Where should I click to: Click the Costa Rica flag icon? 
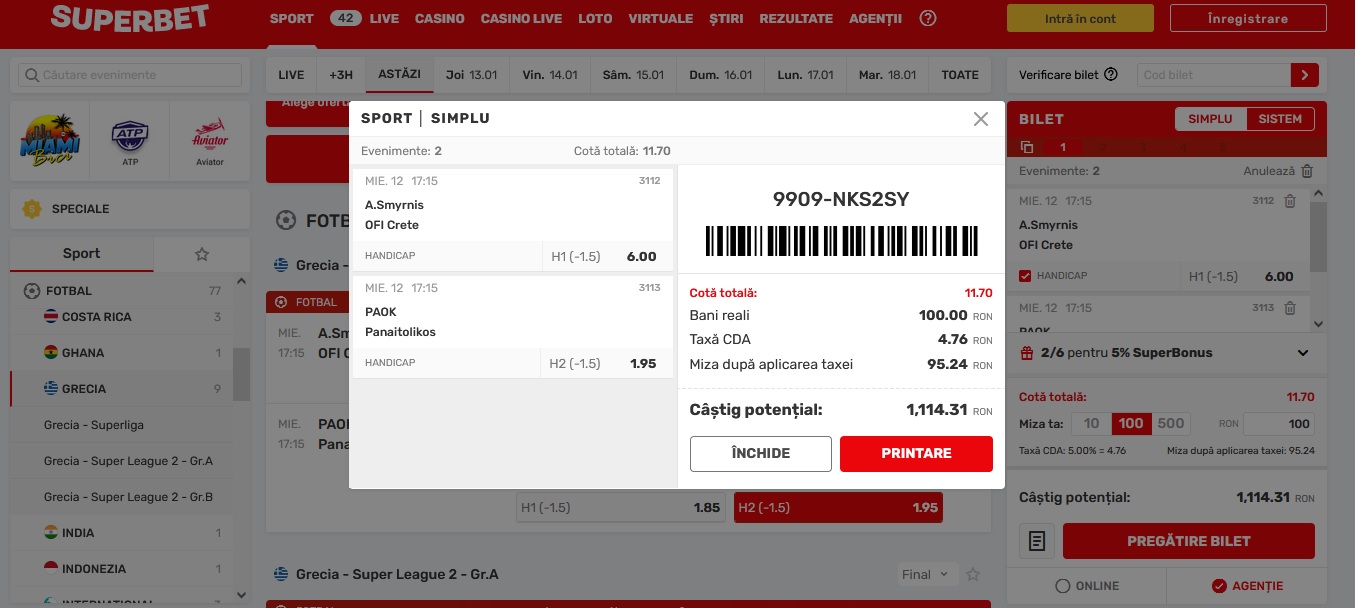[51, 317]
